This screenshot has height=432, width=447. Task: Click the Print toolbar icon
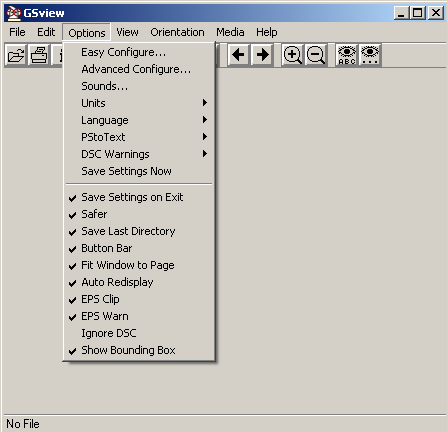click(39, 55)
